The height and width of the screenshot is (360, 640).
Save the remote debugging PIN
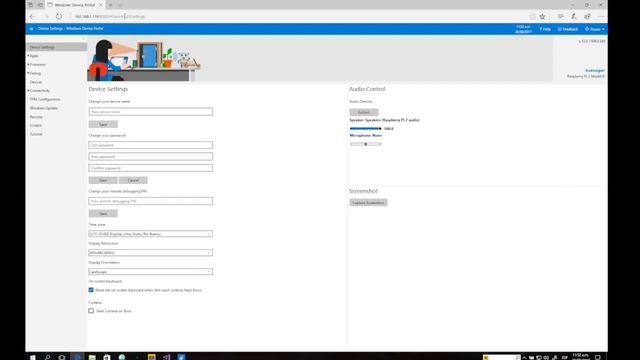[x=103, y=213]
